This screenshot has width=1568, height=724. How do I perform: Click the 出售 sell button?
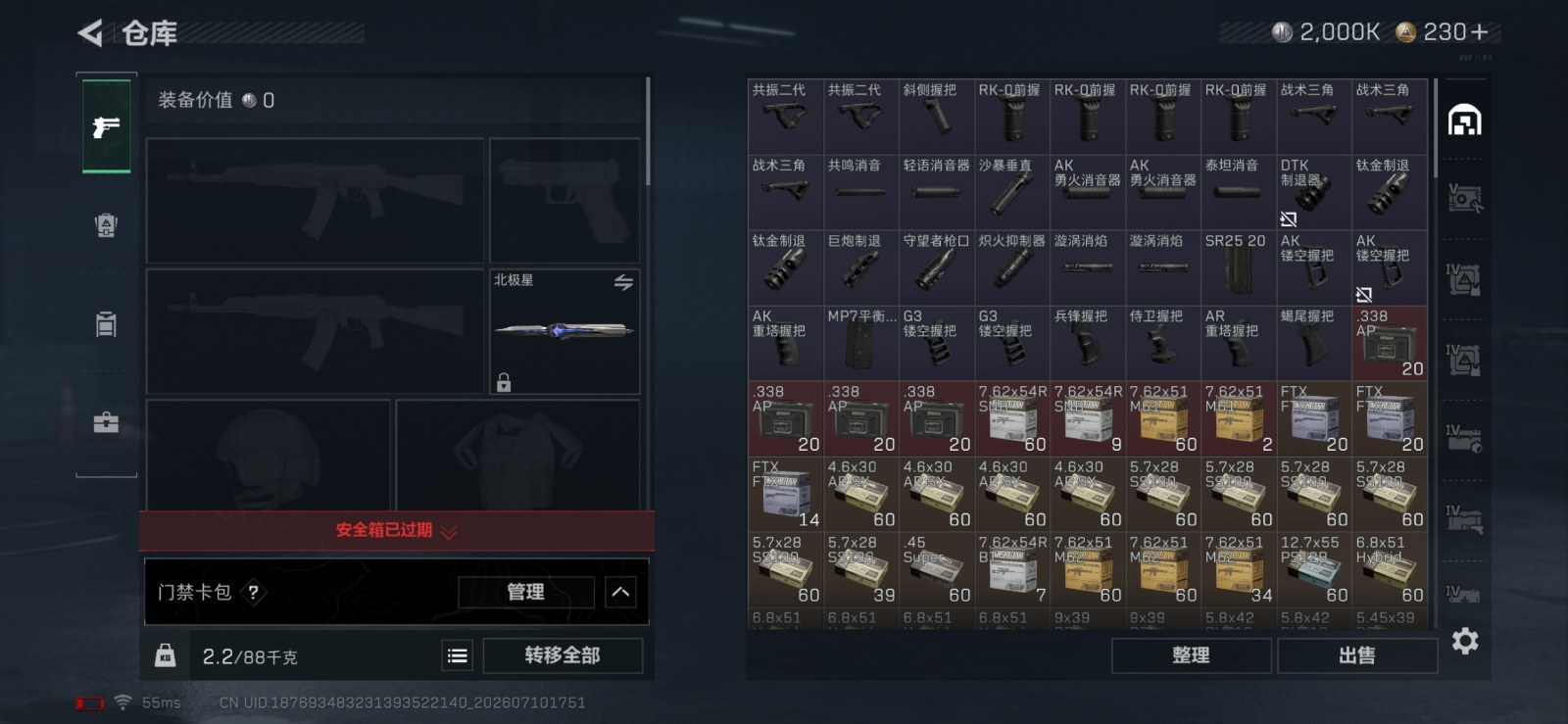1357,655
